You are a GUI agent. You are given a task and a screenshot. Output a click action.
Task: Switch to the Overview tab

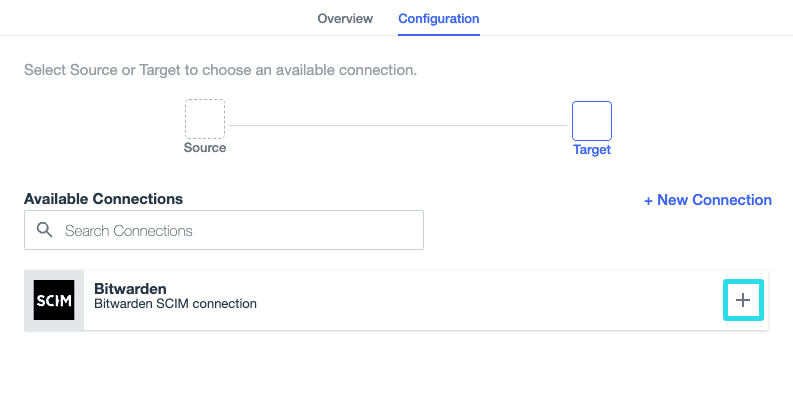point(345,19)
